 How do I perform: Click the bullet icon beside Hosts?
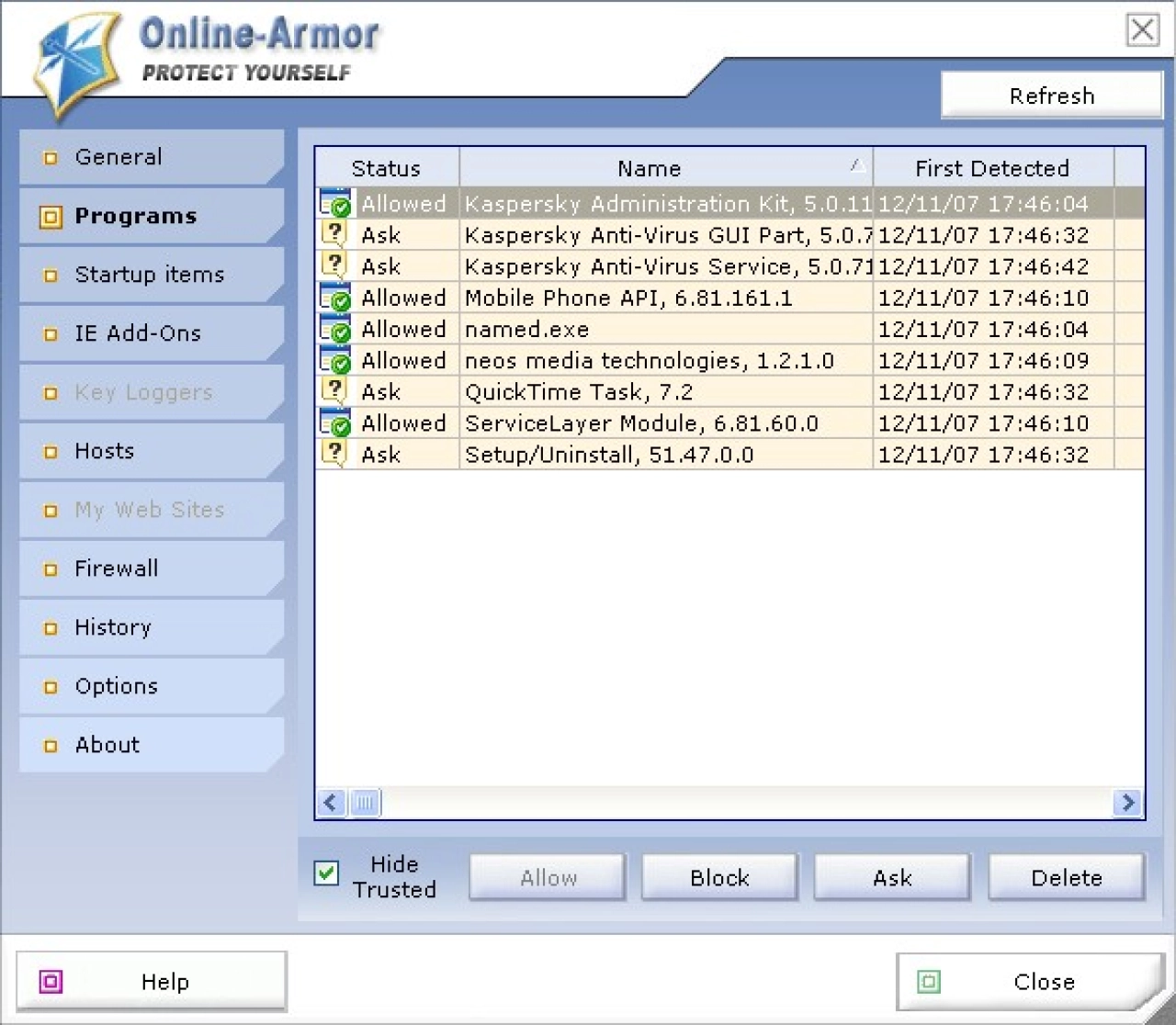[x=51, y=452]
